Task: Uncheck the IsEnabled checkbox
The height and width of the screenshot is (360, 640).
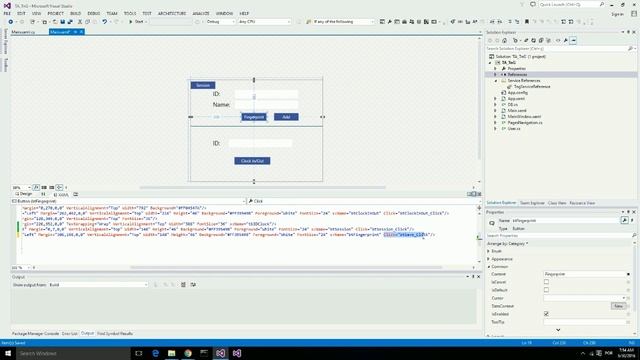Action: [x=546, y=314]
